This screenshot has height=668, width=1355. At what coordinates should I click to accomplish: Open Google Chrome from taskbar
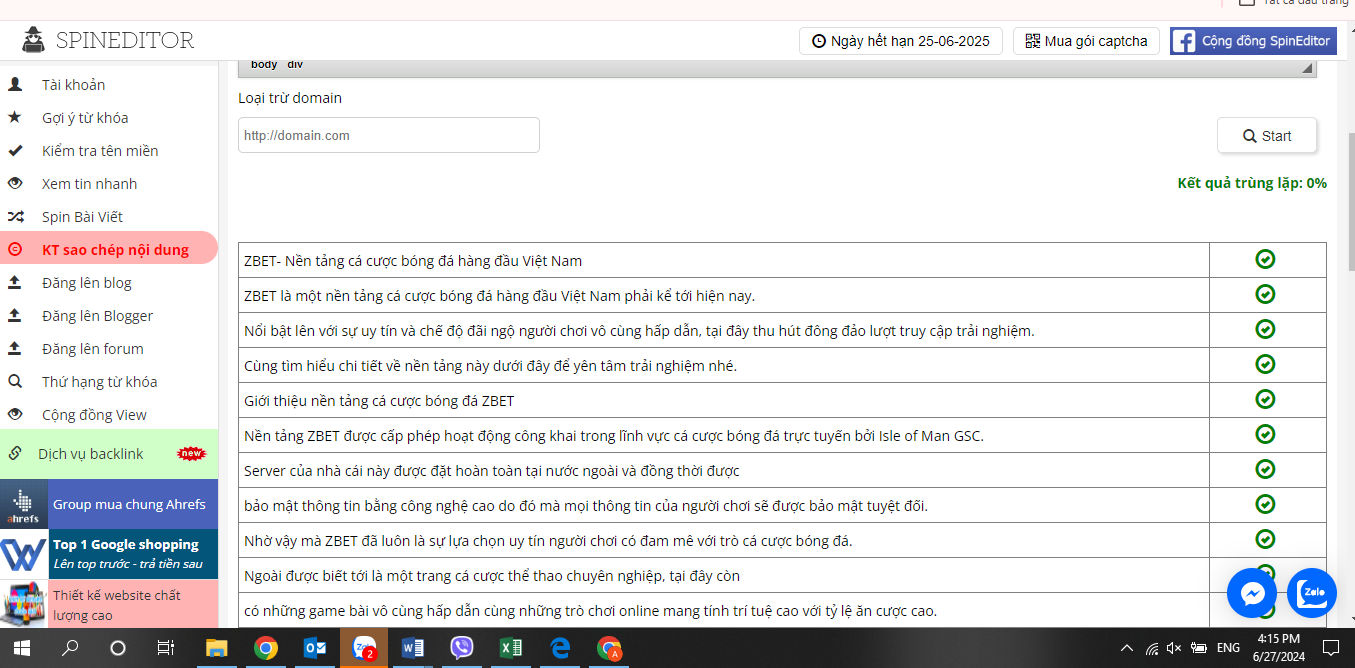pos(266,648)
